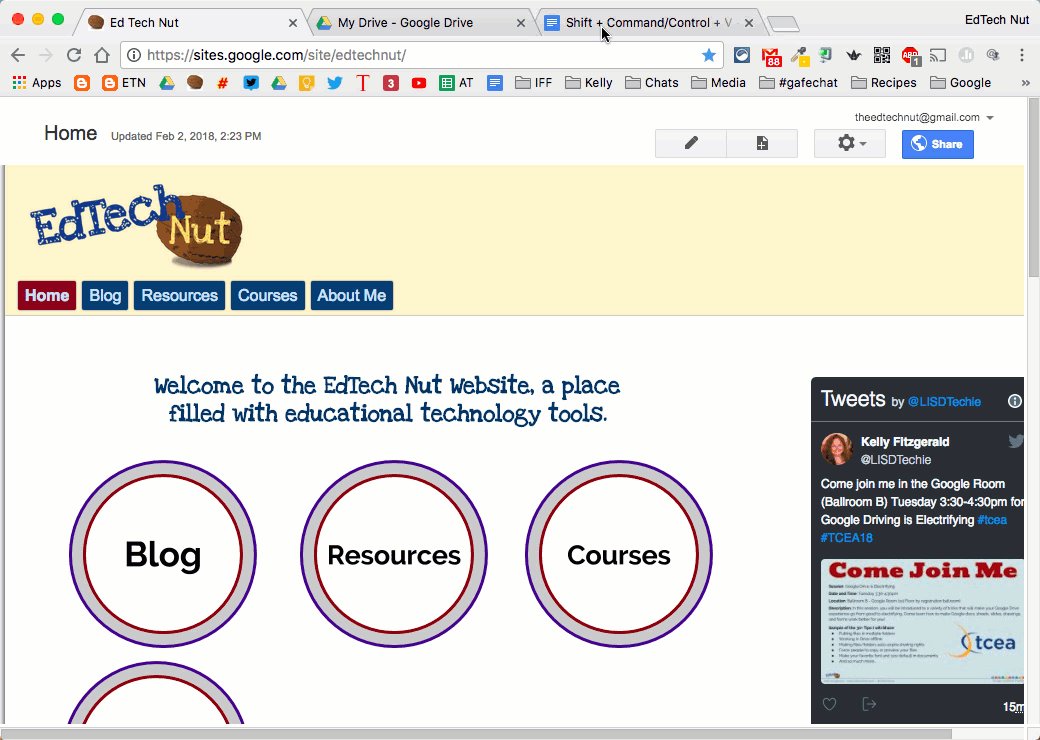Open the About Me navigation item
This screenshot has height=740, width=1040.
[x=352, y=296]
